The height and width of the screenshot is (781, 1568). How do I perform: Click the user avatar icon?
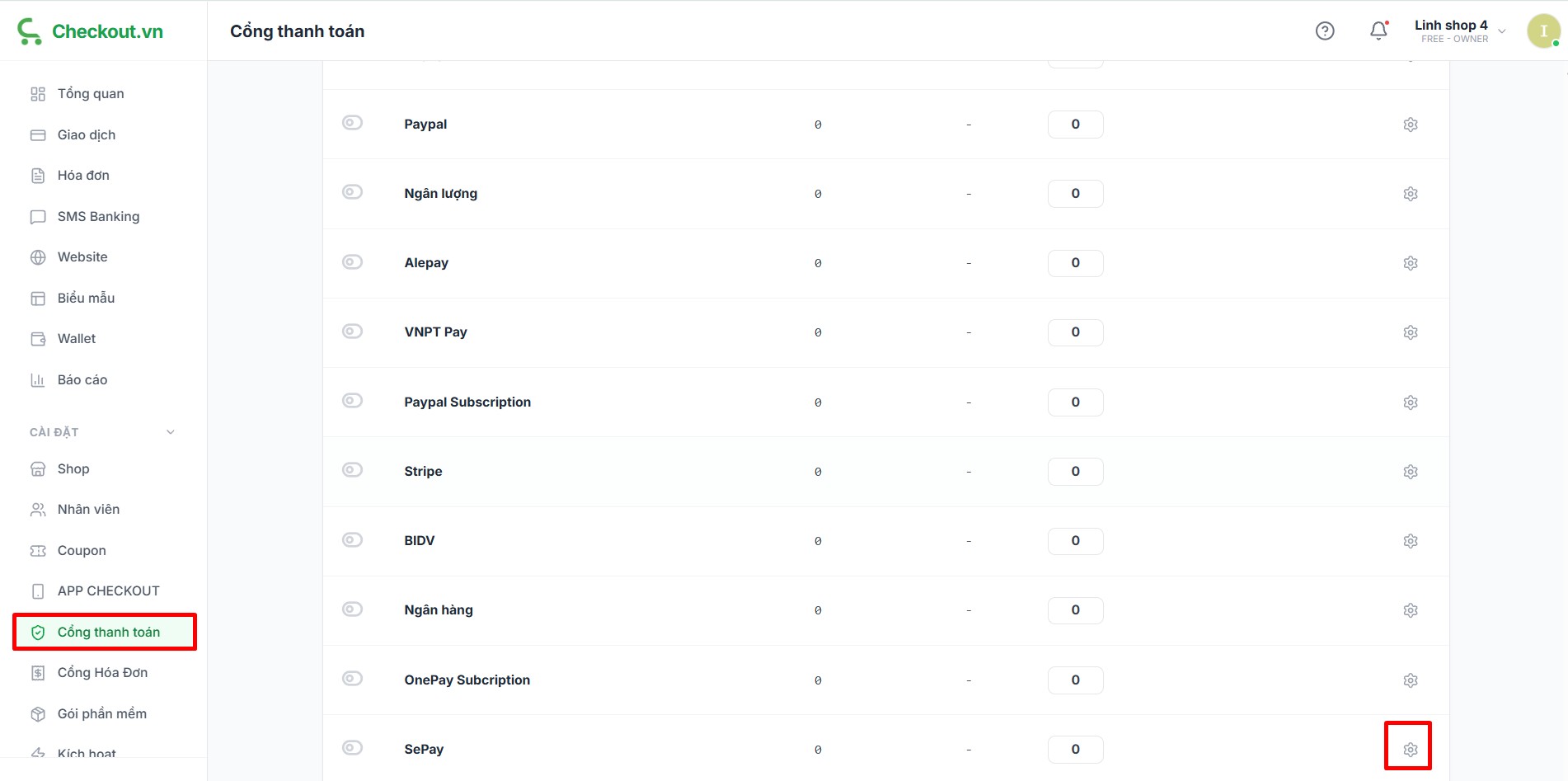coord(1542,31)
